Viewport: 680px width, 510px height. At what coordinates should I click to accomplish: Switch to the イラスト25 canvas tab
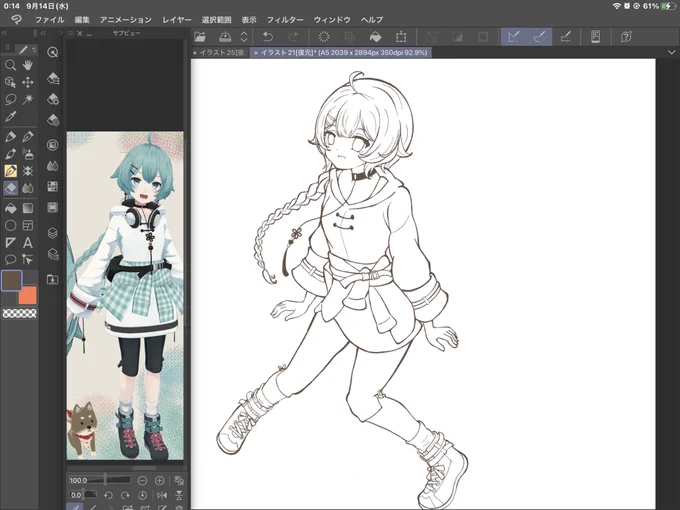[220, 52]
